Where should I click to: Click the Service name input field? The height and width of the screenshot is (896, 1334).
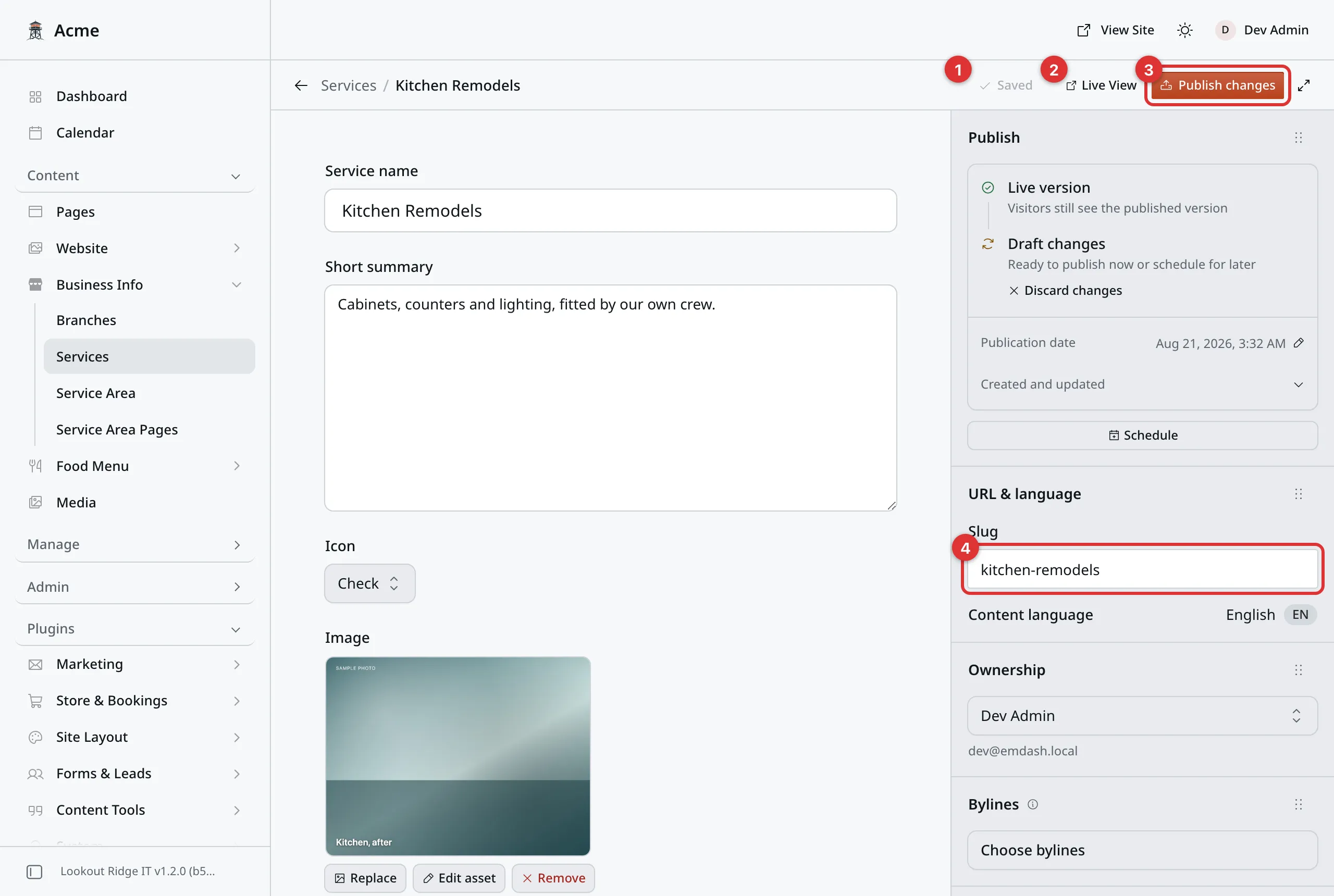610,211
